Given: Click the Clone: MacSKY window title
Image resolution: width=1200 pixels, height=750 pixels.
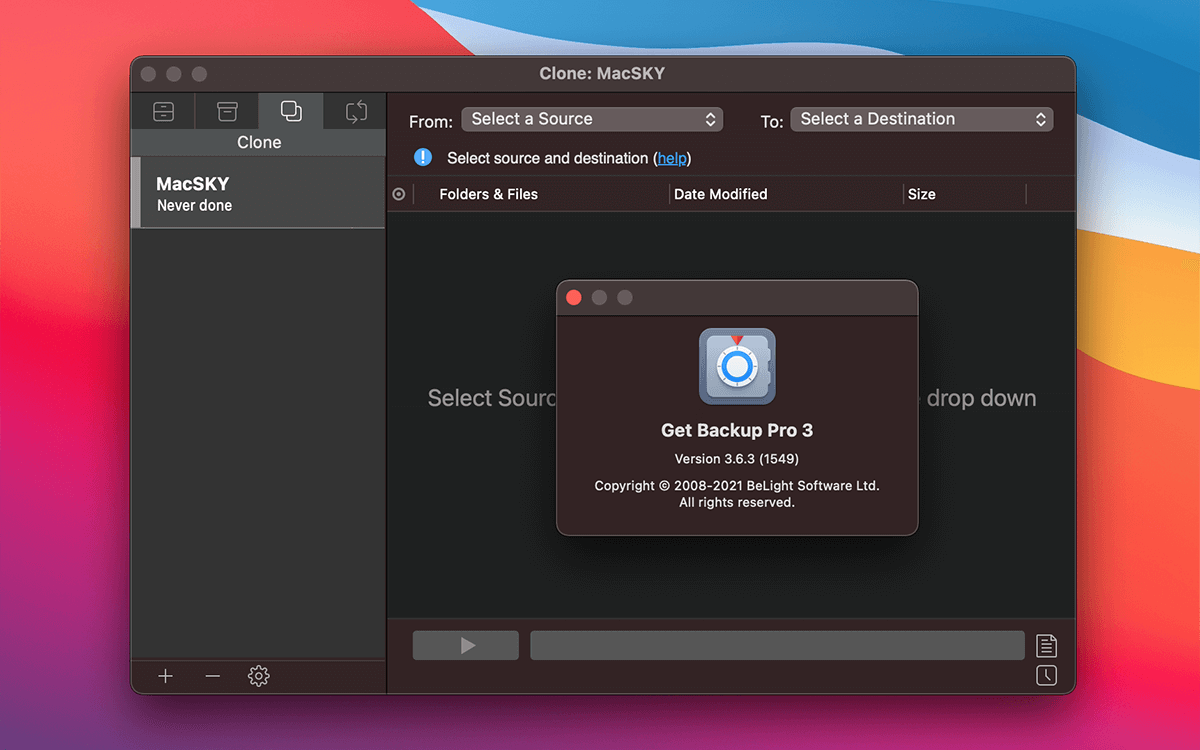Looking at the screenshot, I should (x=602, y=74).
